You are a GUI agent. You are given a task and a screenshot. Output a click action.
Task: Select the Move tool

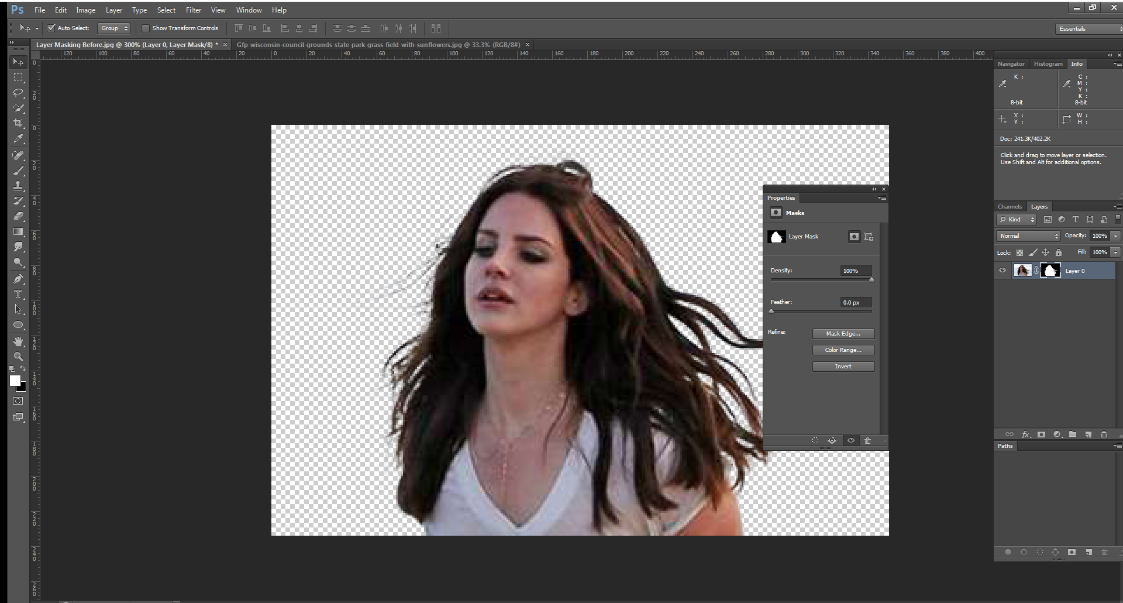pos(16,61)
